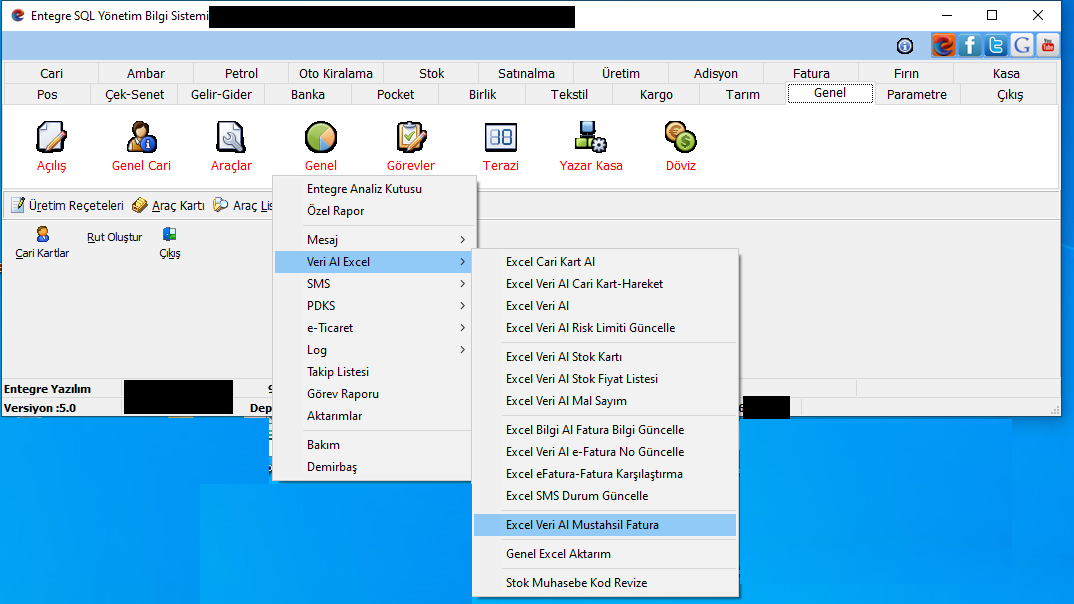Switch to the Petrol tab

[x=241, y=73]
